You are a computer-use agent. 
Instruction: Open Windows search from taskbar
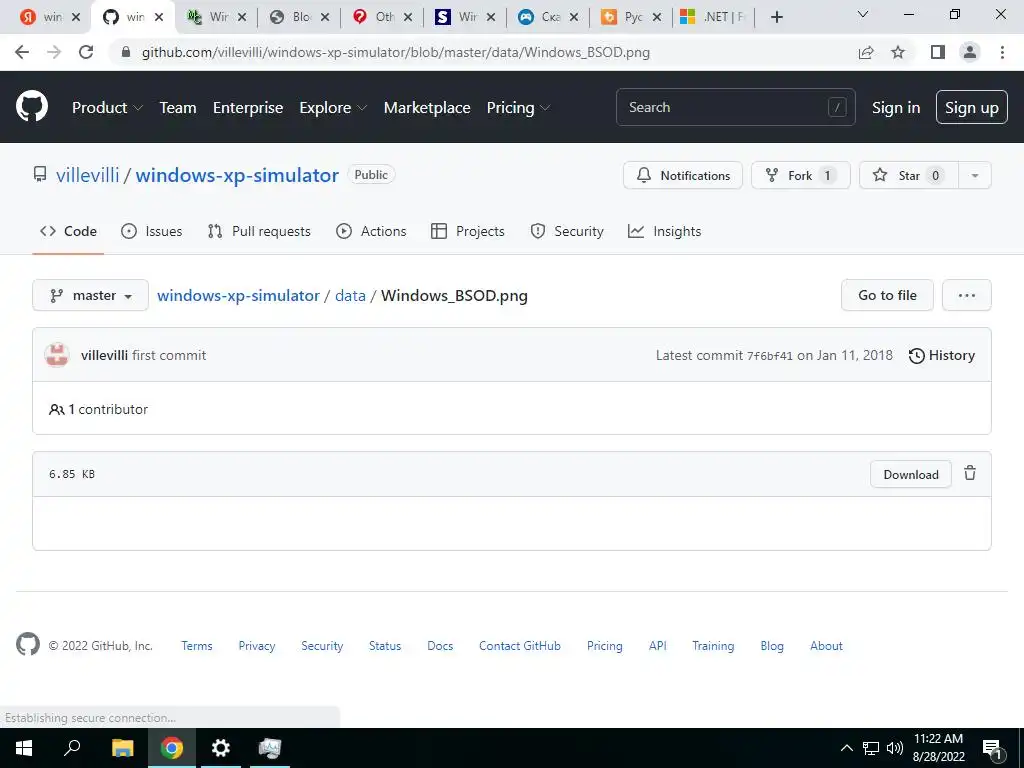click(x=72, y=748)
